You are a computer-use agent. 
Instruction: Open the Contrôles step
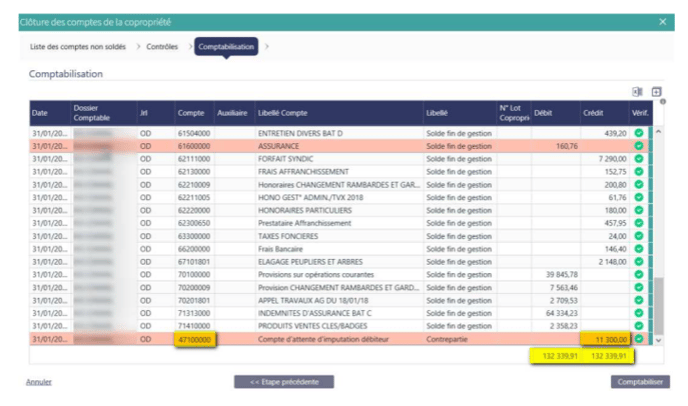coord(162,47)
